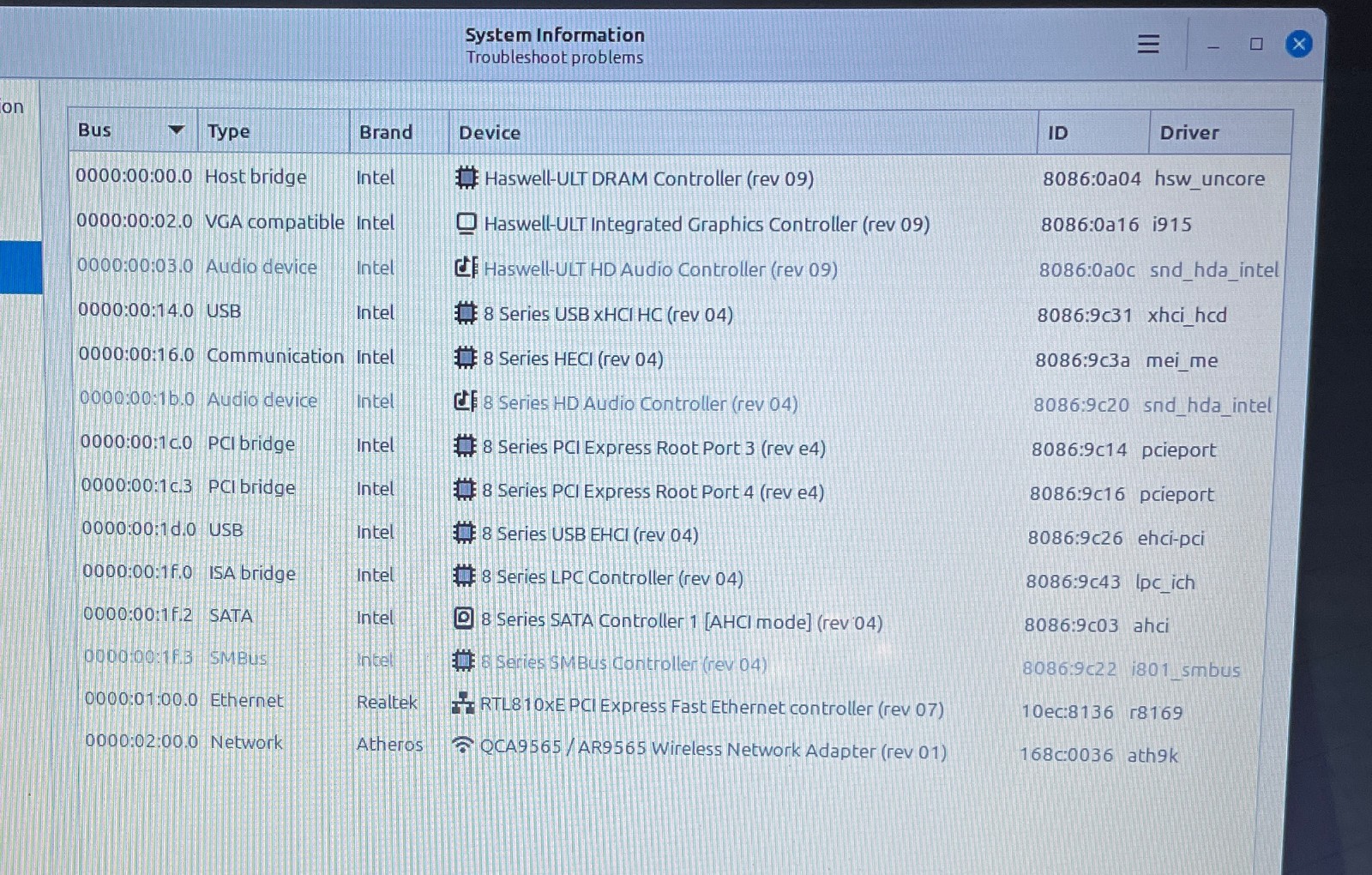Select ID 8086:0a0c

tap(1087, 270)
